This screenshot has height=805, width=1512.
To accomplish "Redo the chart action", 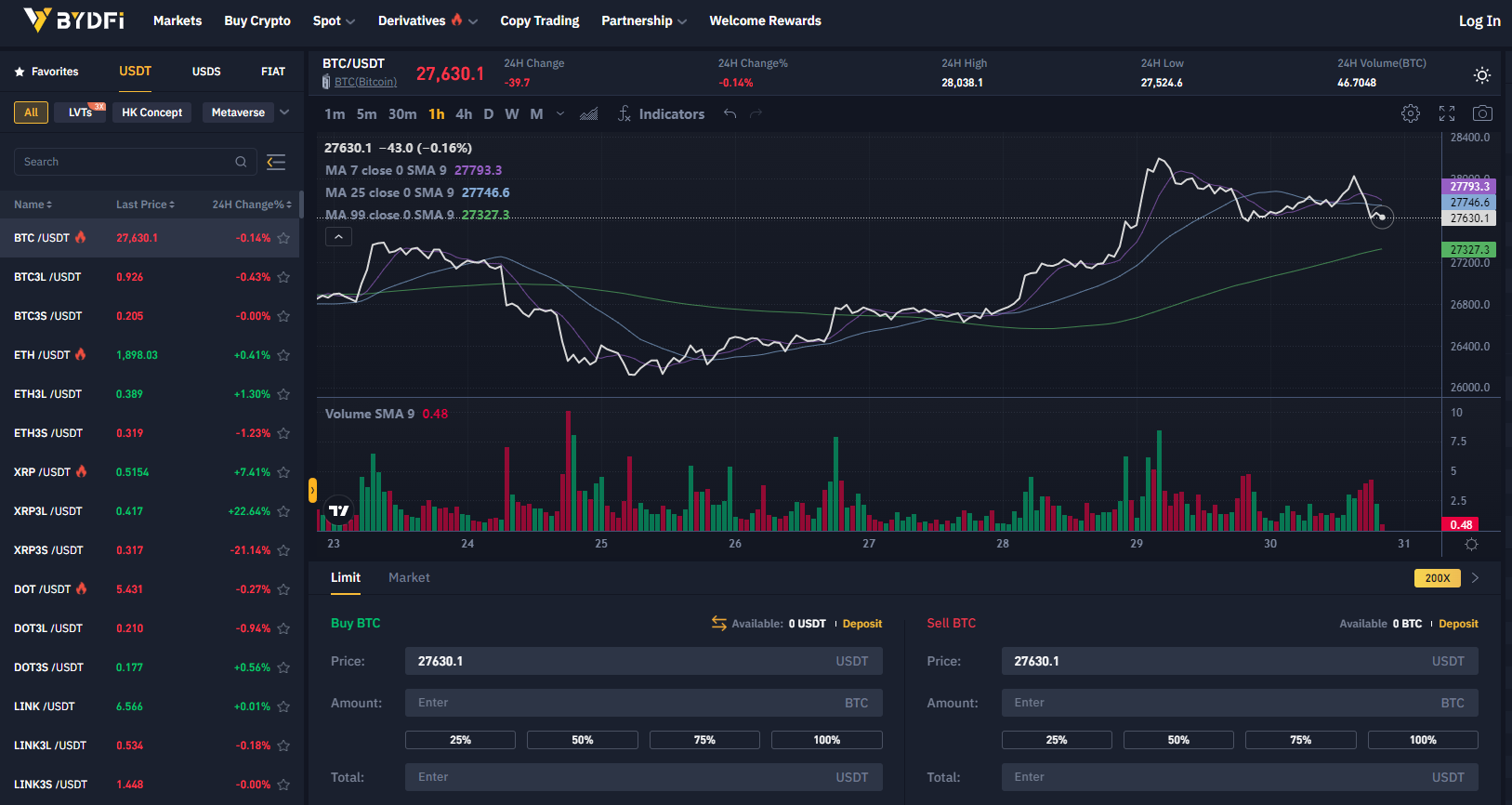I will coord(756,113).
